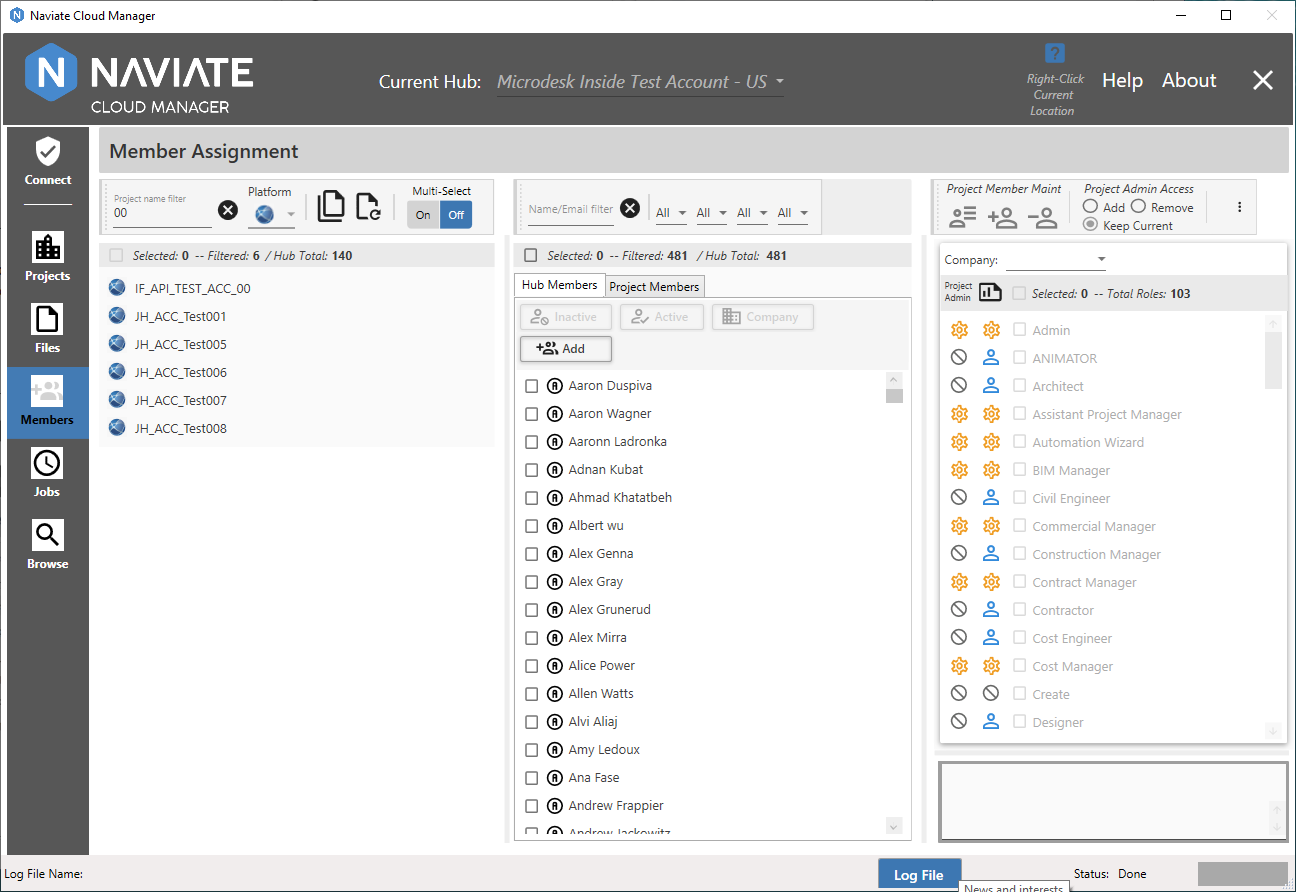Open the Help menu
1296x892 pixels.
[x=1122, y=81]
